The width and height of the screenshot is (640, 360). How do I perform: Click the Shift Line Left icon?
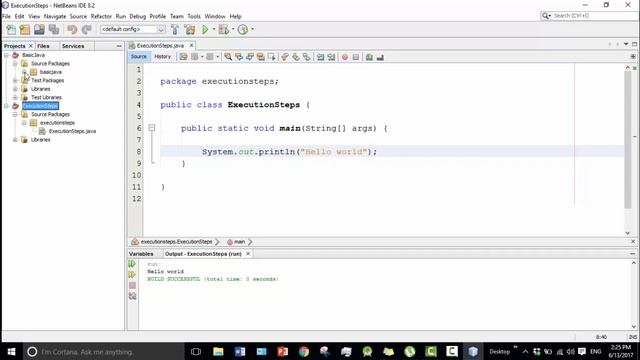click(320, 57)
